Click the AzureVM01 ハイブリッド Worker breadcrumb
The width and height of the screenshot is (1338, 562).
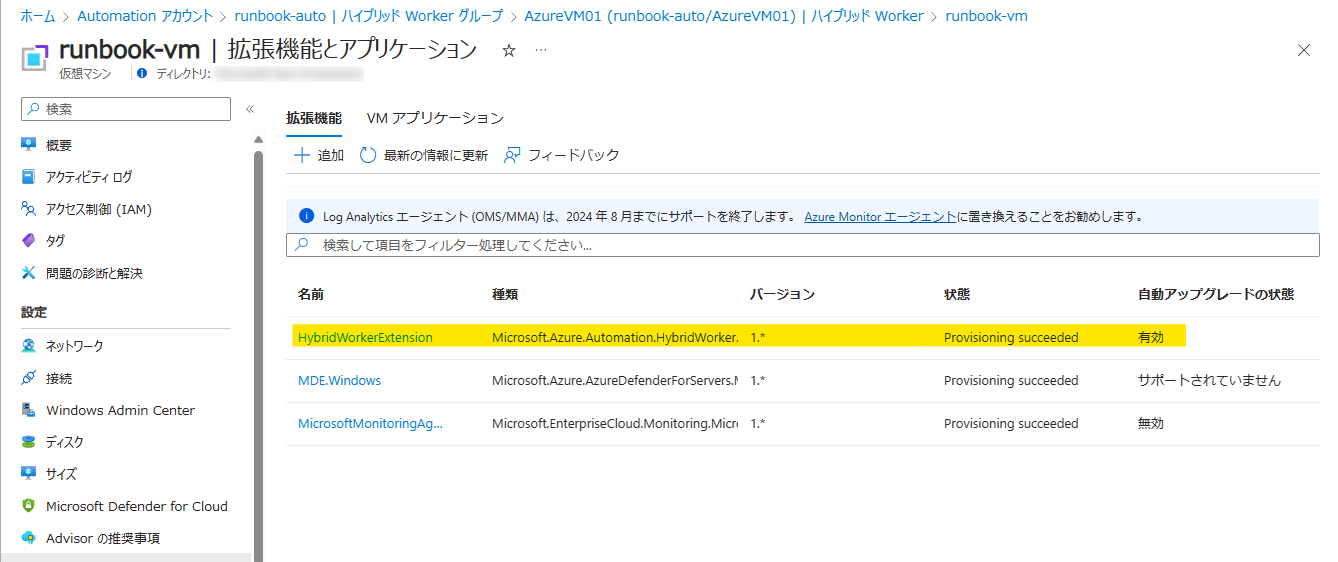coord(724,16)
